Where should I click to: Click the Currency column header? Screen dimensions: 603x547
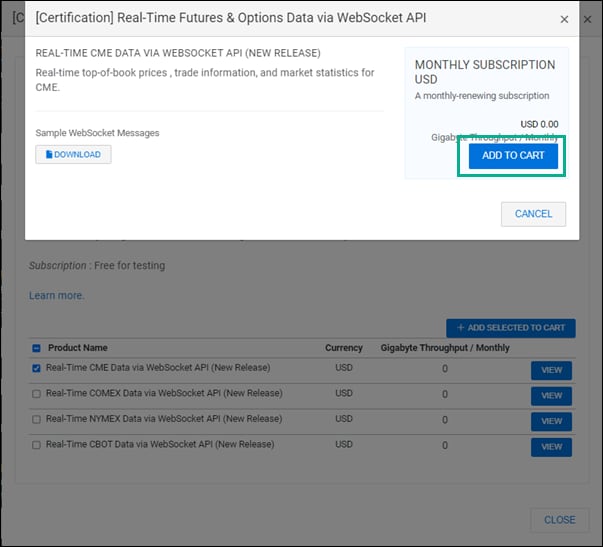(x=343, y=348)
